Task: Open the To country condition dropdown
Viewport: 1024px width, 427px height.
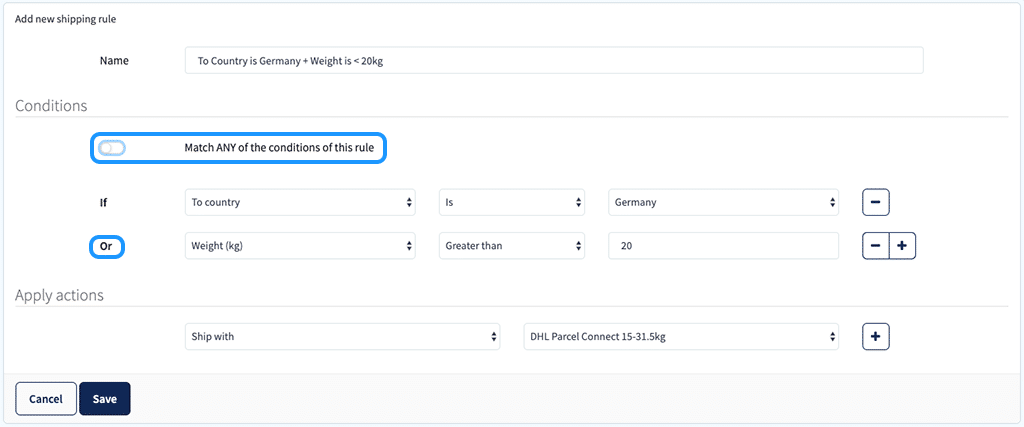Action: pos(300,202)
